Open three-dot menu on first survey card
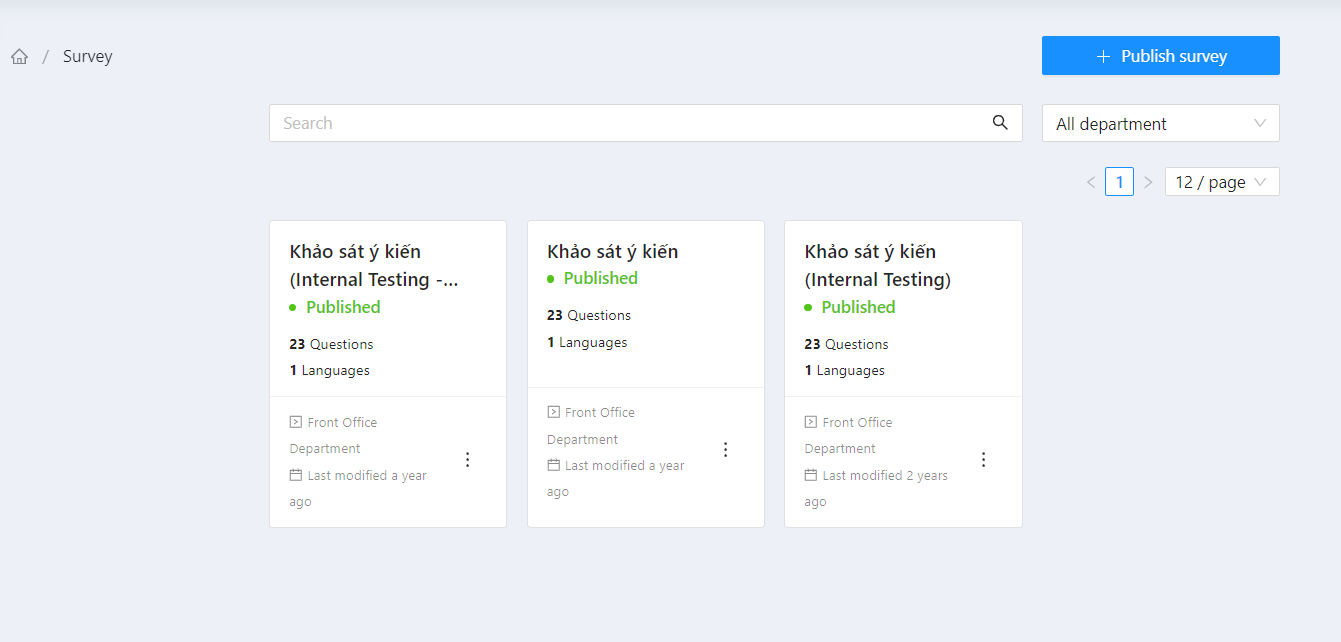Image resolution: width=1341 pixels, height=642 pixels. pyautogui.click(x=467, y=460)
